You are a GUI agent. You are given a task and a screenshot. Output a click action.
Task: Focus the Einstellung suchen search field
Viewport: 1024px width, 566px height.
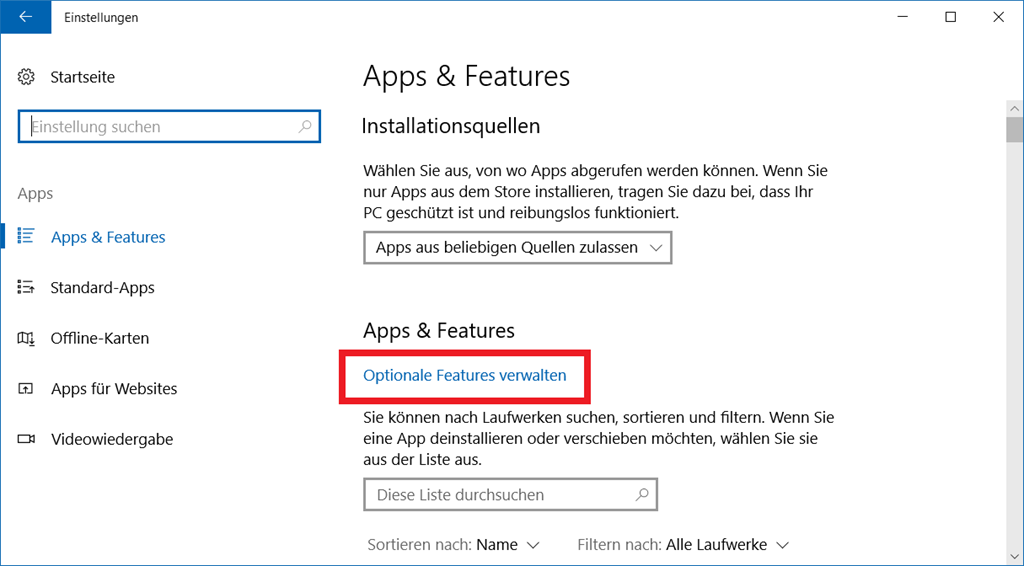160,127
